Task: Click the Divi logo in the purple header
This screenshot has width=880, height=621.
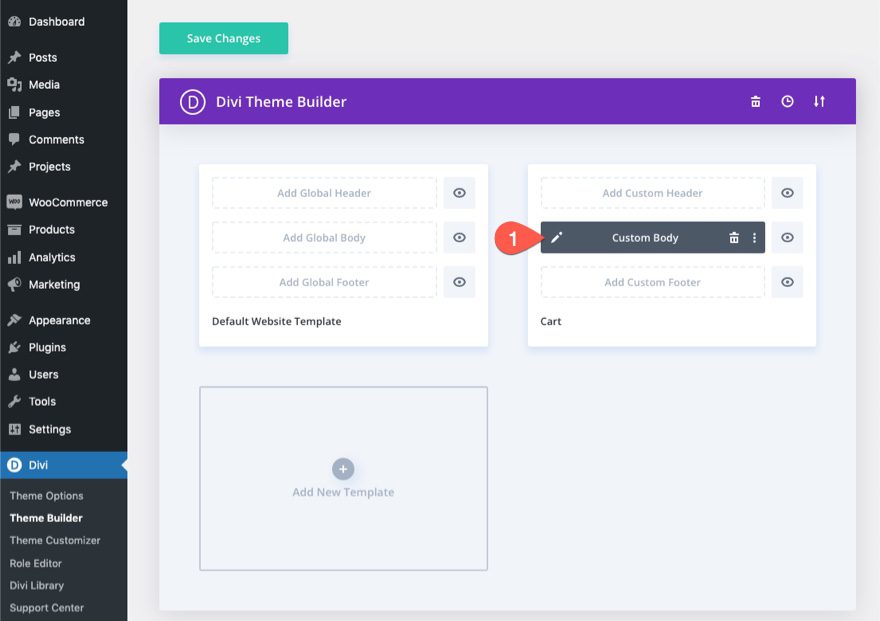Action: (192, 101)
